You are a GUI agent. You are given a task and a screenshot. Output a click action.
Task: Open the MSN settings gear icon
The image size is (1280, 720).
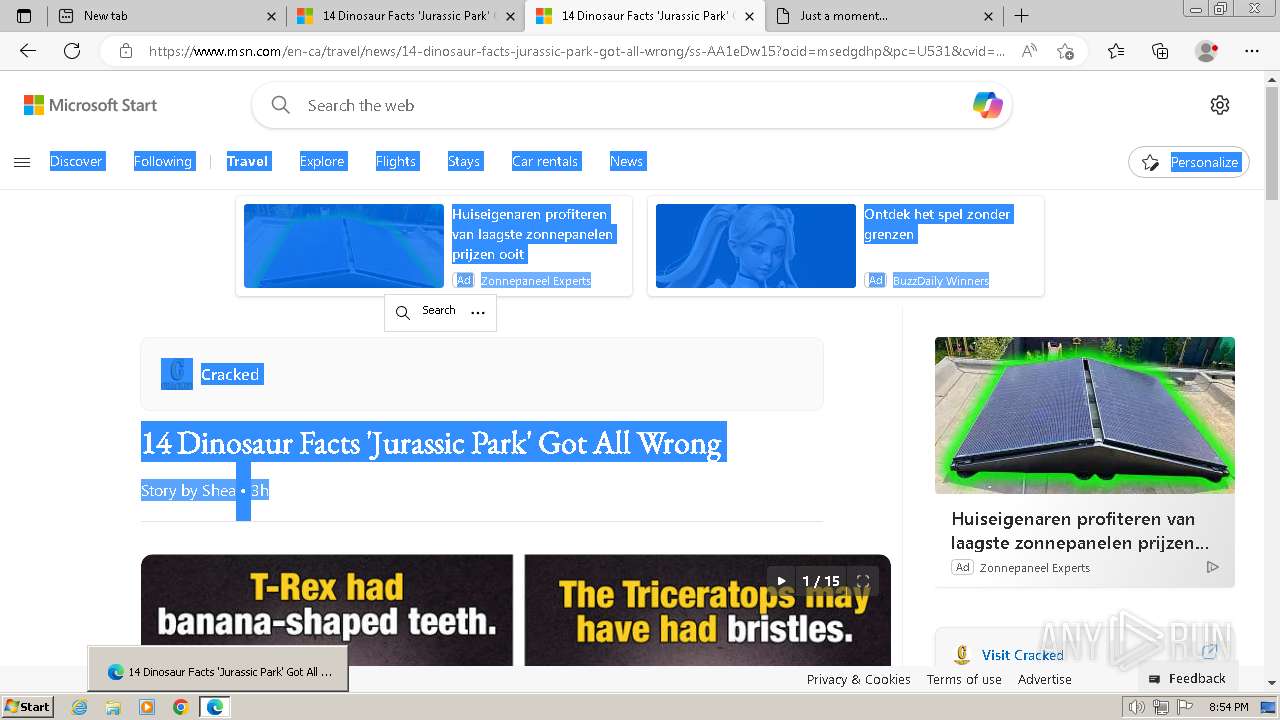pyautogui.click(x=1220, y=105)
